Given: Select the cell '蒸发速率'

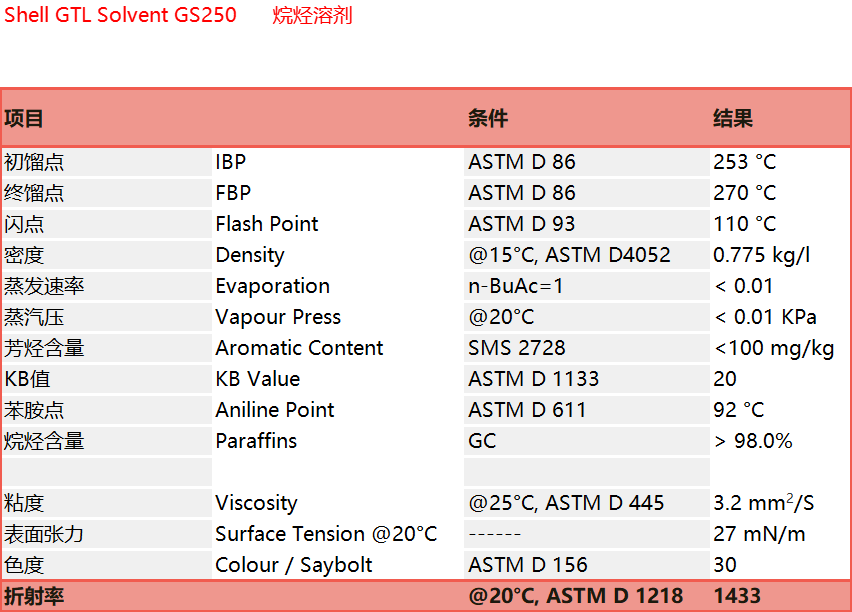Looking at the screenshot, I should tap(44, 286).
